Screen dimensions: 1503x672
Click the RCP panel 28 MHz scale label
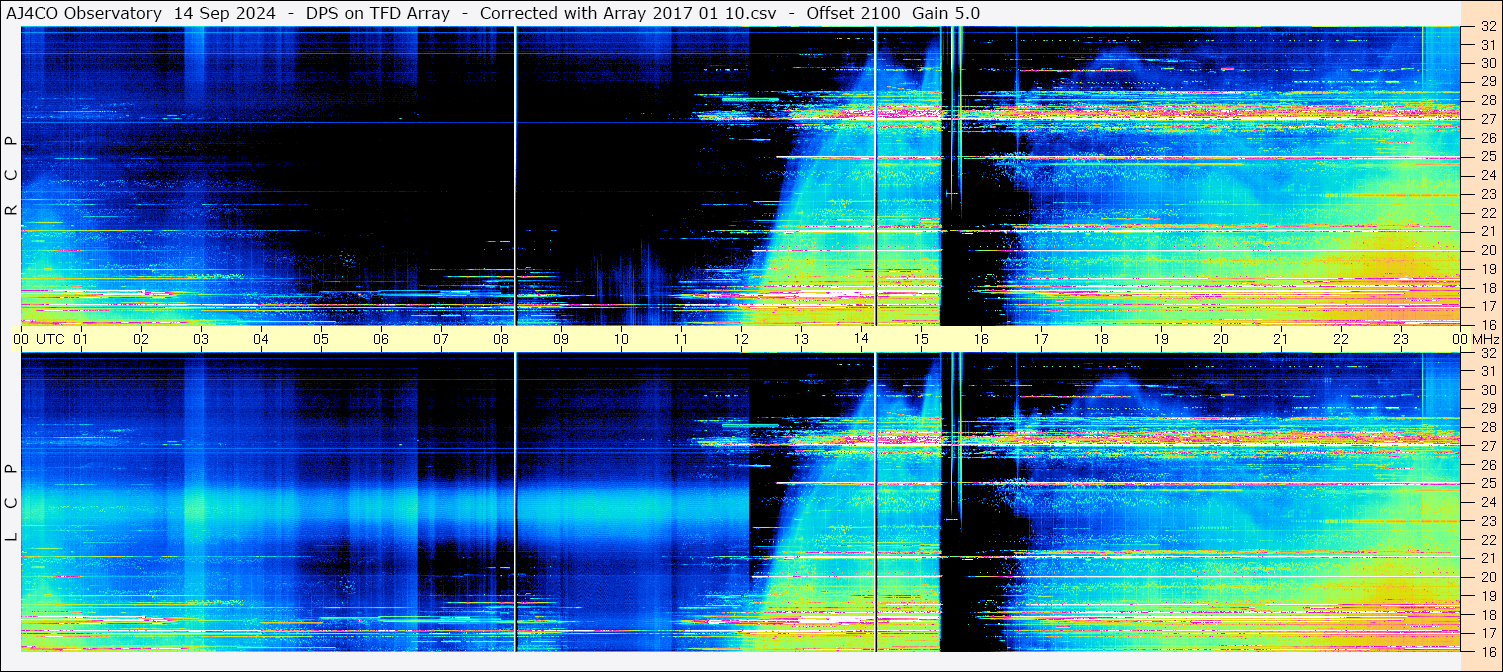pos(1488,100)
